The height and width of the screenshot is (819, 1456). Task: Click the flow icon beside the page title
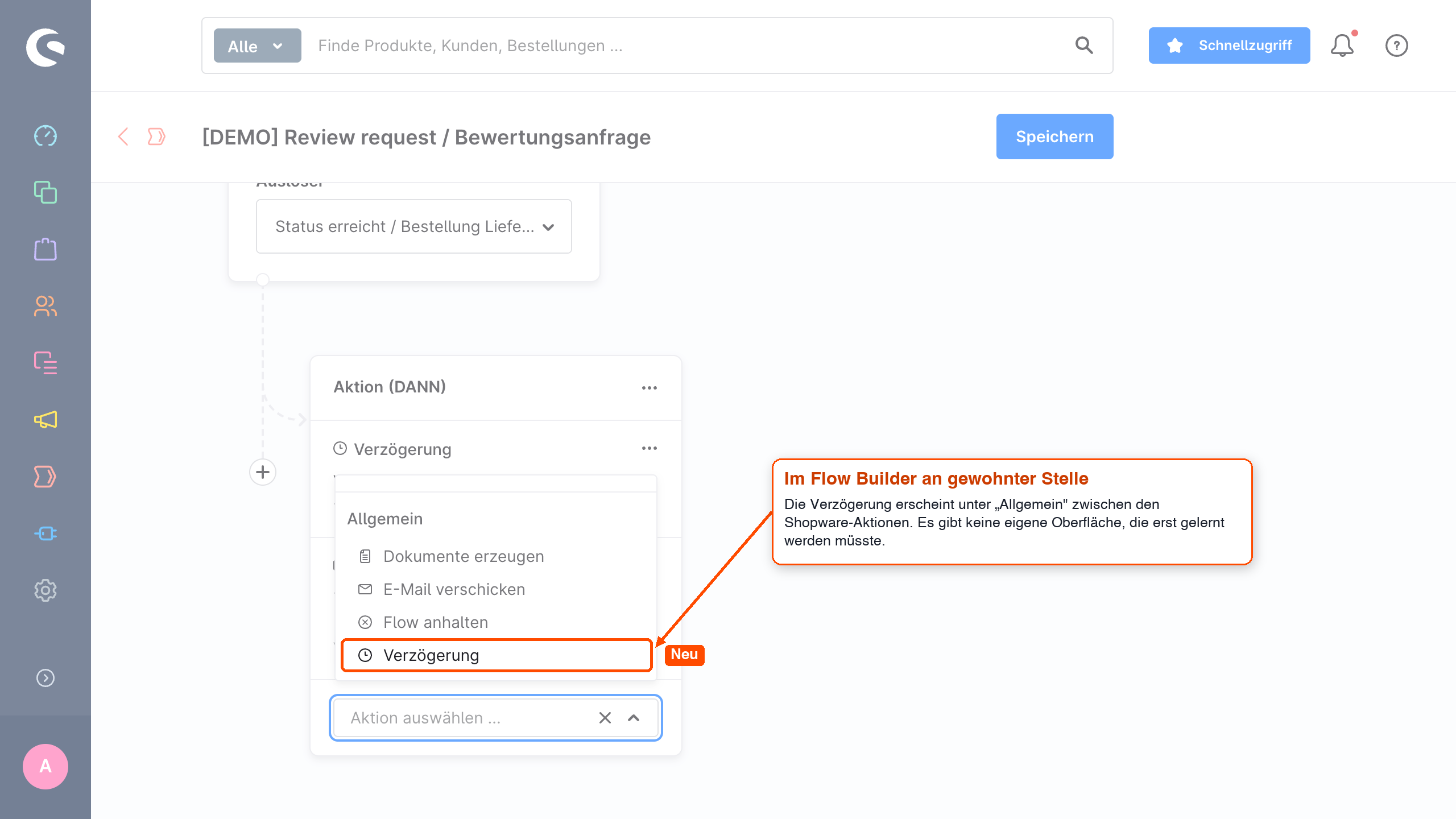pyautogui.click(x=156, y=136)
